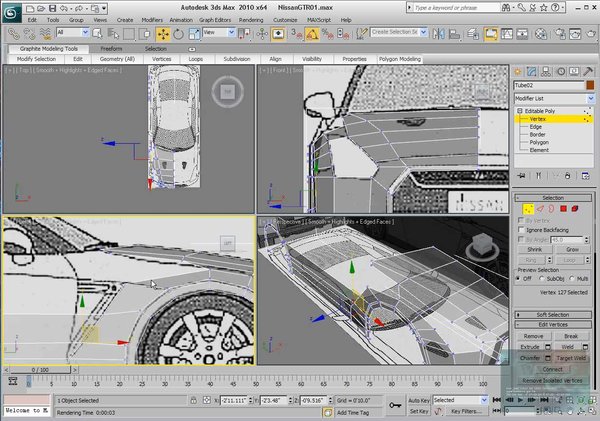Toggle Angle Snap in main toolbar

(312, 34)
